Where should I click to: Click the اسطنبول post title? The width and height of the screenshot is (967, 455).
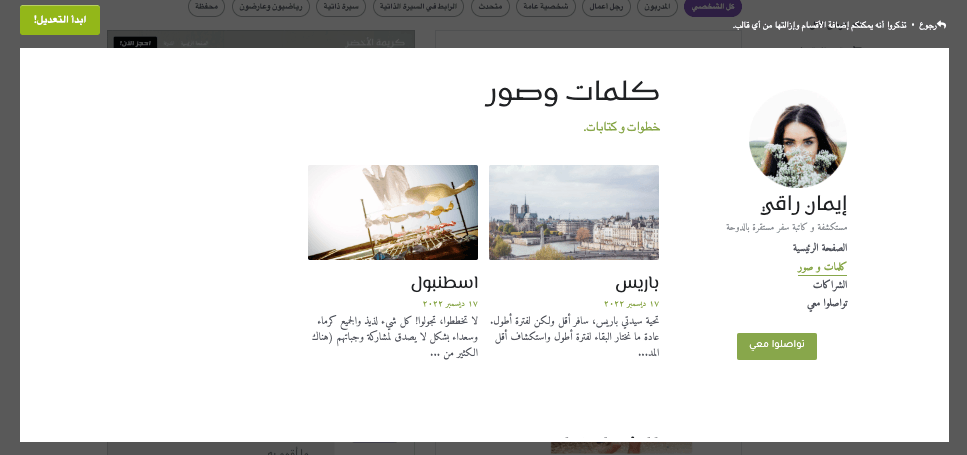(444, 284)
